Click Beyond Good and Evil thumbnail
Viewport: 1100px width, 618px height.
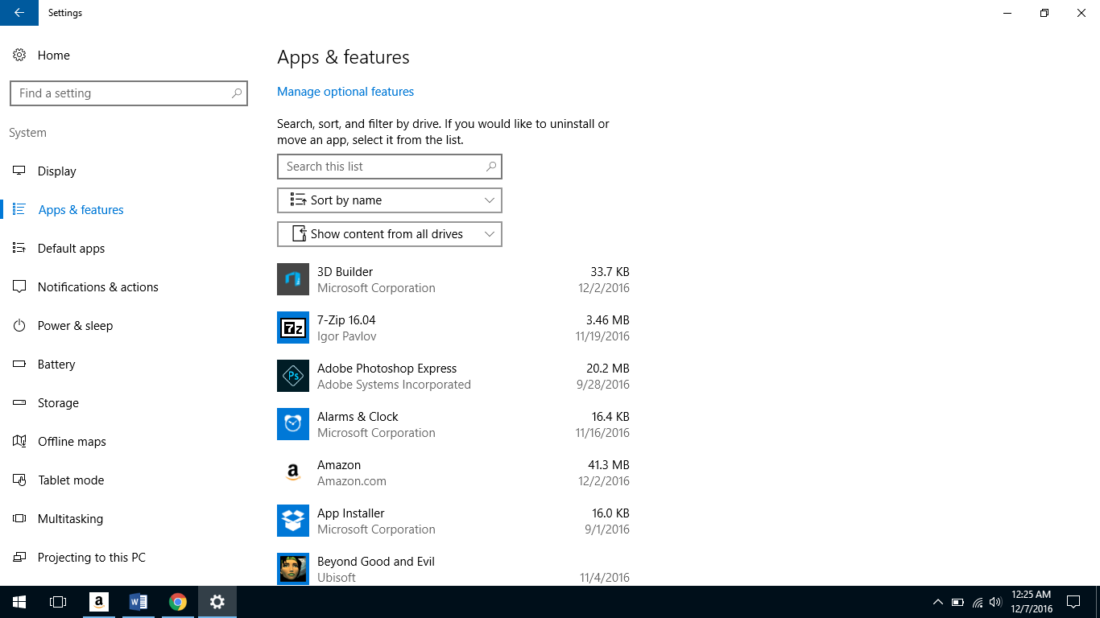click(293, 568)
